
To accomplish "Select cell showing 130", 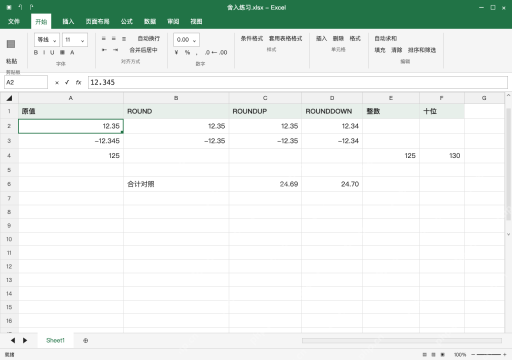I will pos(442,156).
